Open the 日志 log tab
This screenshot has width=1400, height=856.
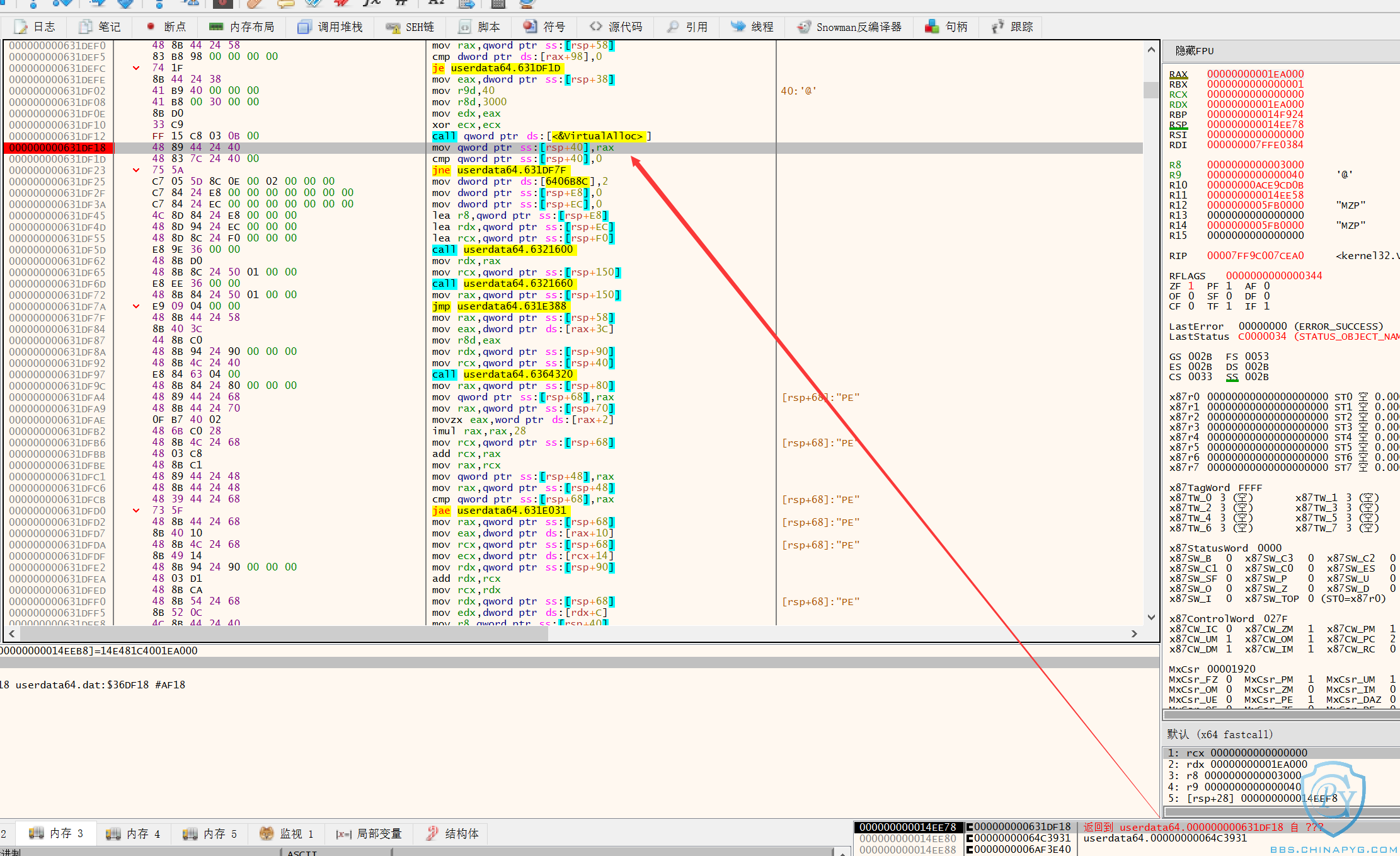tap(35, 27)
